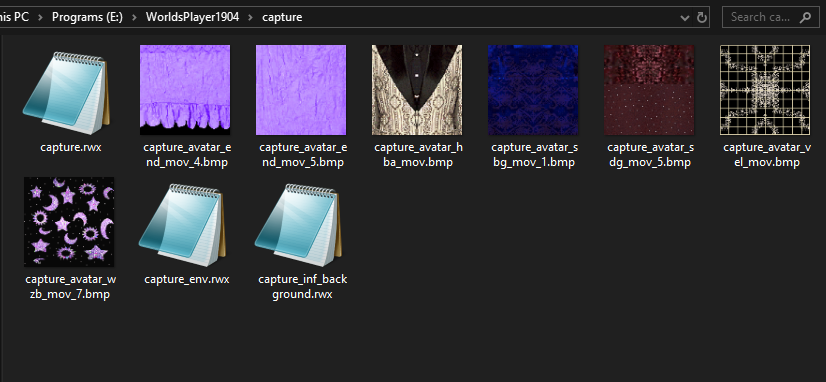Click the capture_env.rwx file name
This screenshot has width=826, height=382.
(187, 279)
